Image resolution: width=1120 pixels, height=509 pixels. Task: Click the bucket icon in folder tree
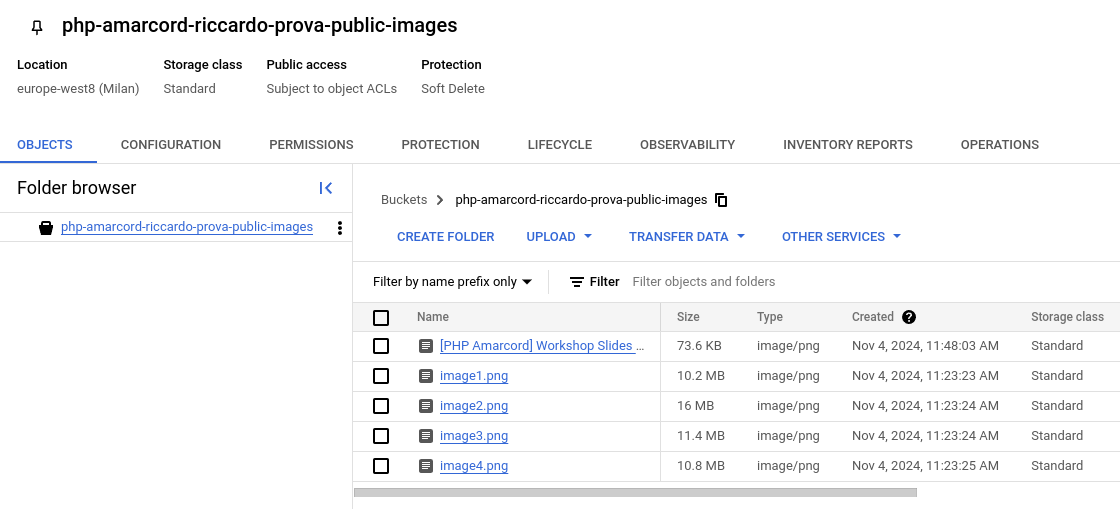[46, 228]
